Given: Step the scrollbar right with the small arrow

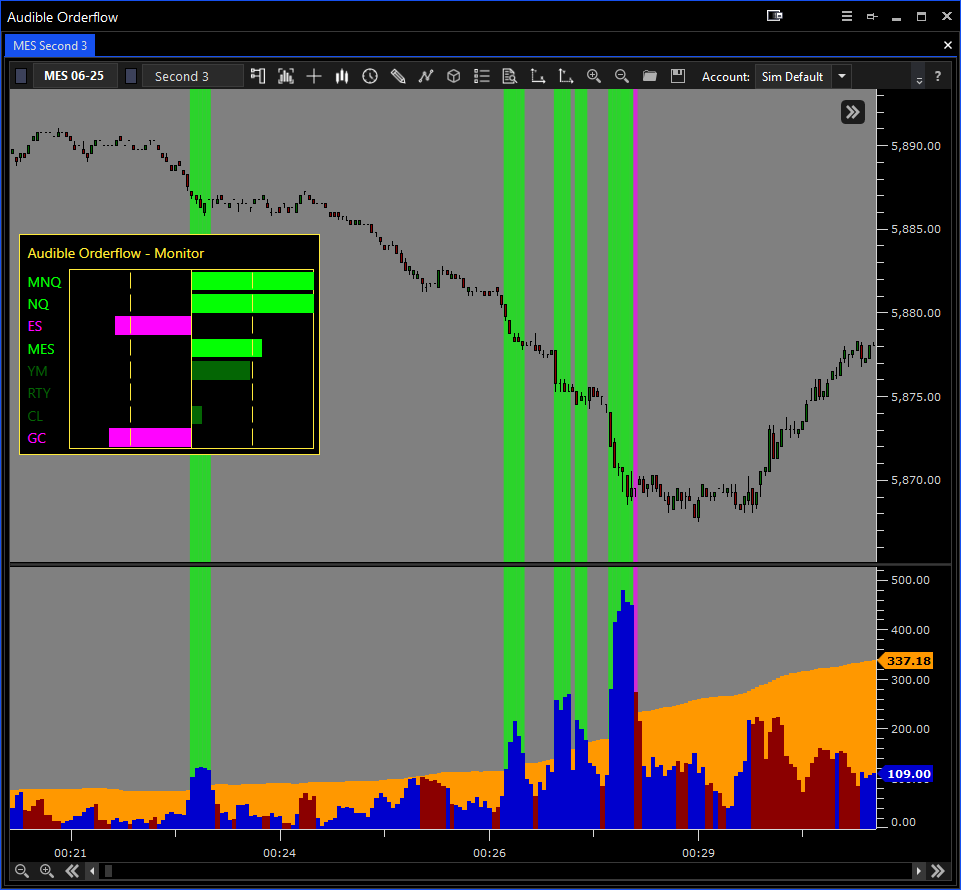Looking at the screenshot, I should [918, 870].
